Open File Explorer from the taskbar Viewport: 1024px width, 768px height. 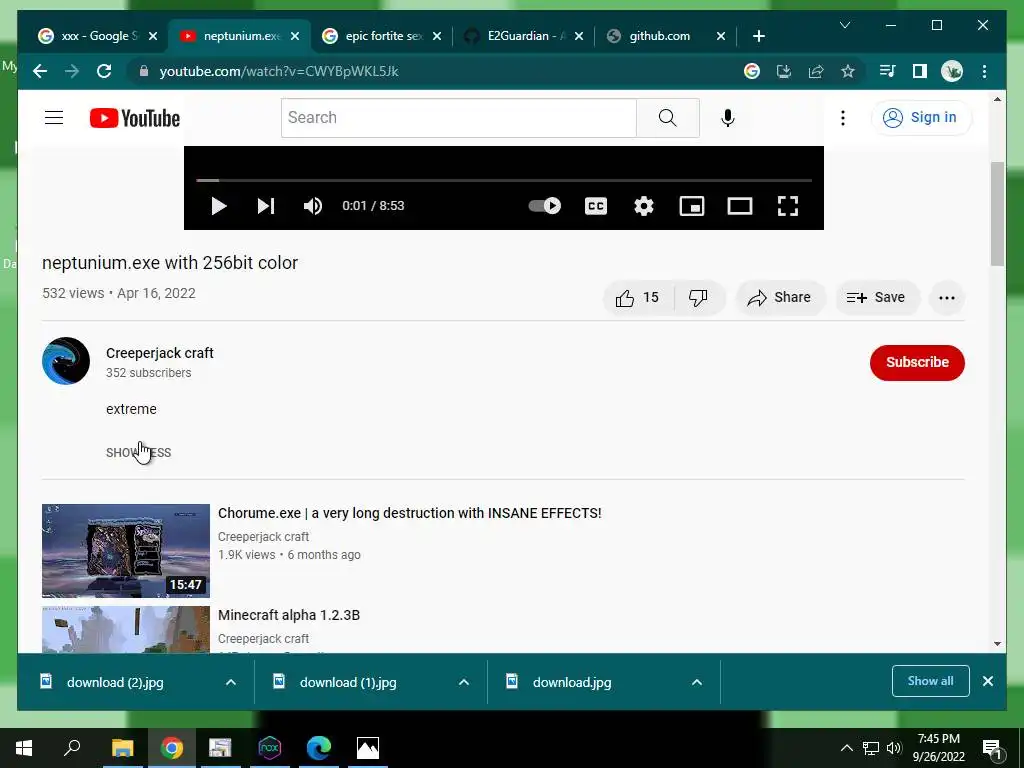(x=122, y=748)
